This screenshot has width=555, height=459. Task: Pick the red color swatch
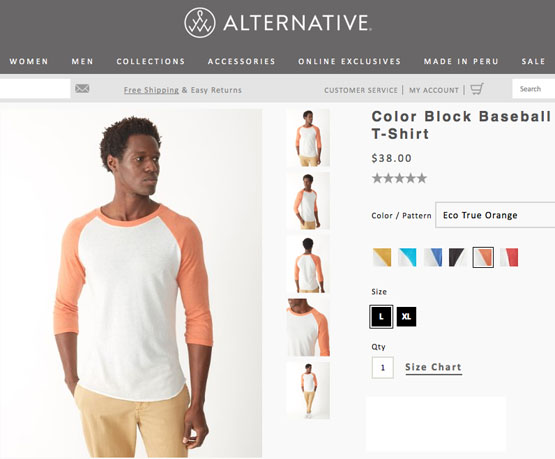509,257
